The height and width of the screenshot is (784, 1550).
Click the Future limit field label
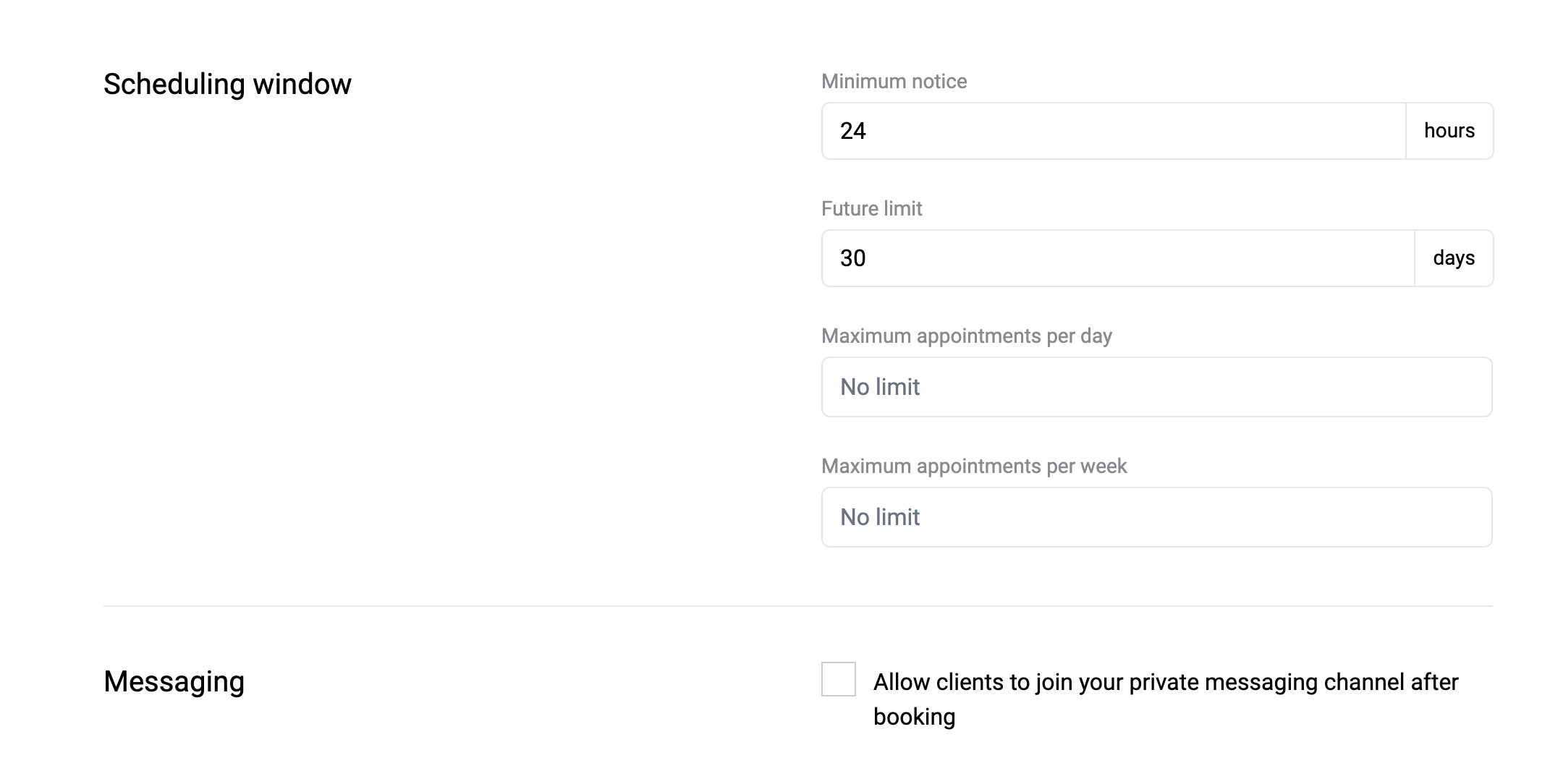[x=871, y=208]
